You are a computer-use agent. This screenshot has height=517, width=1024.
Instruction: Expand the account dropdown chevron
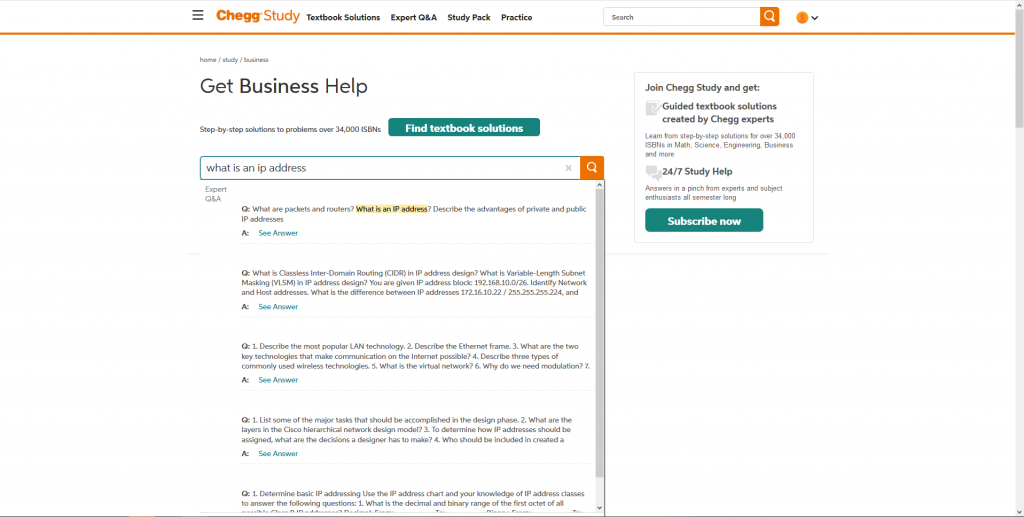point(815,18)
